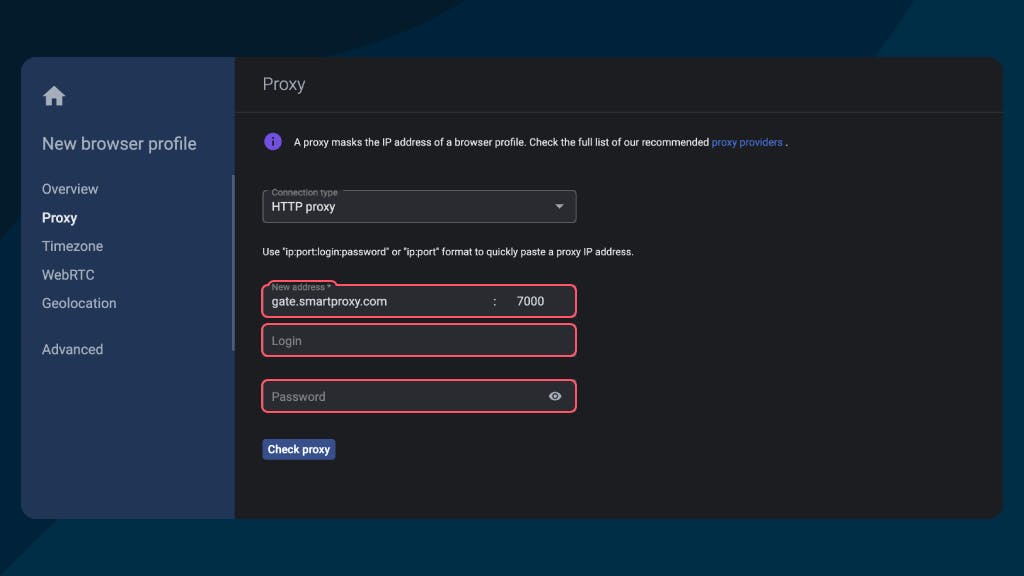Viewport: 1024px width, 576px height.
Task: Show password with the eye icon
Action: pos(555,396)
